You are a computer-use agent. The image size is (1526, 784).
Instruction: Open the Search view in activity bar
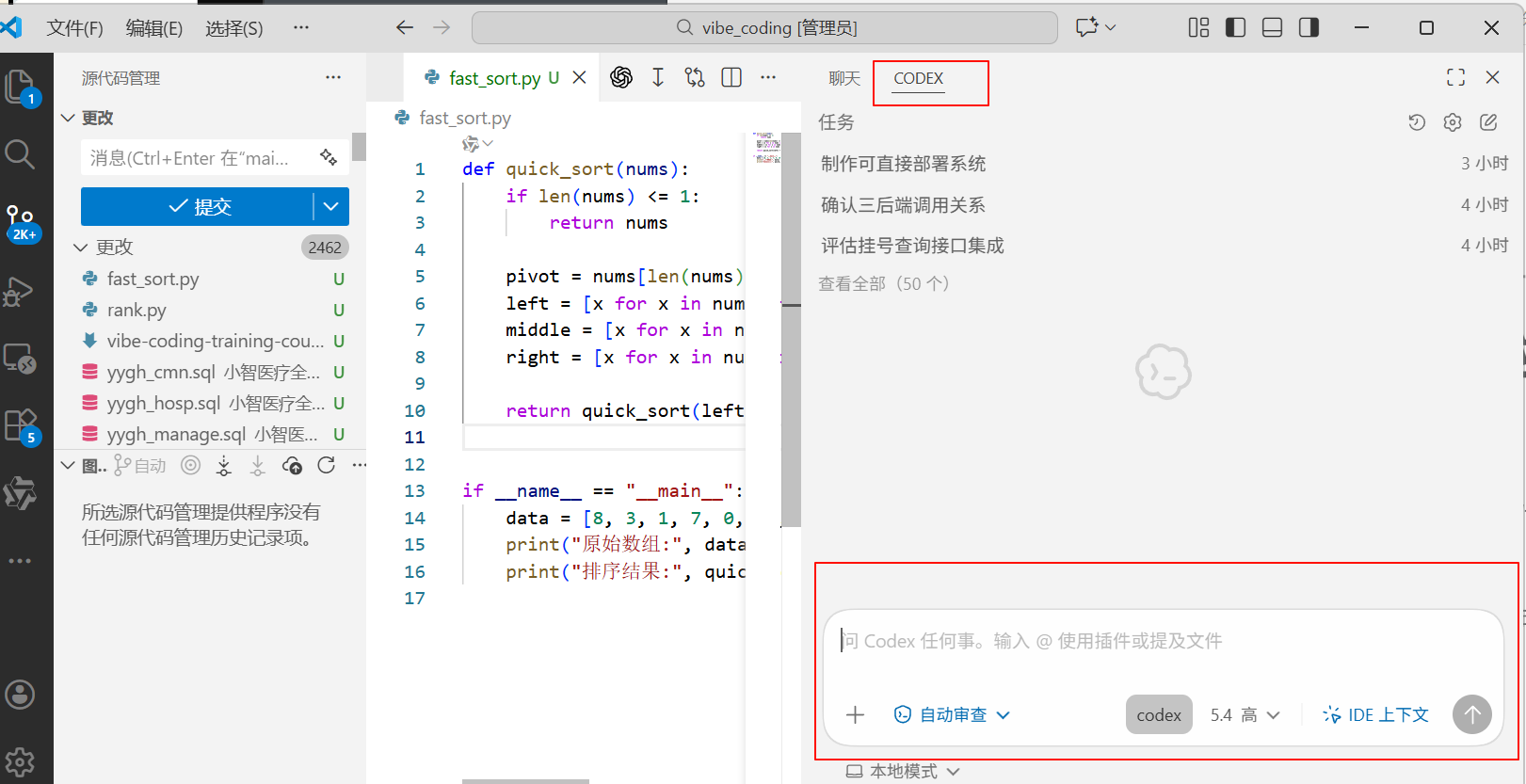click(20, 153)
